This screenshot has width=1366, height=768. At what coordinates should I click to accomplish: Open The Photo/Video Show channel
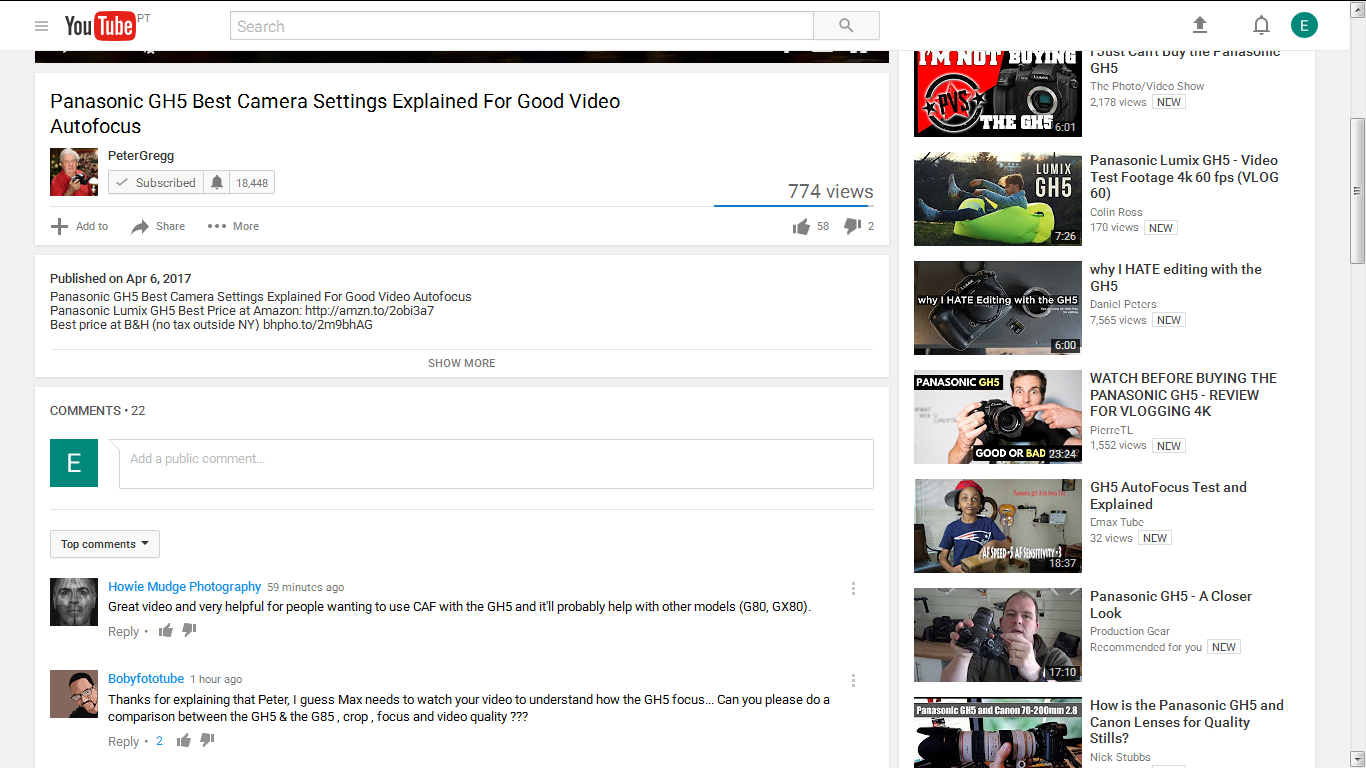(x=1147, y=87)
